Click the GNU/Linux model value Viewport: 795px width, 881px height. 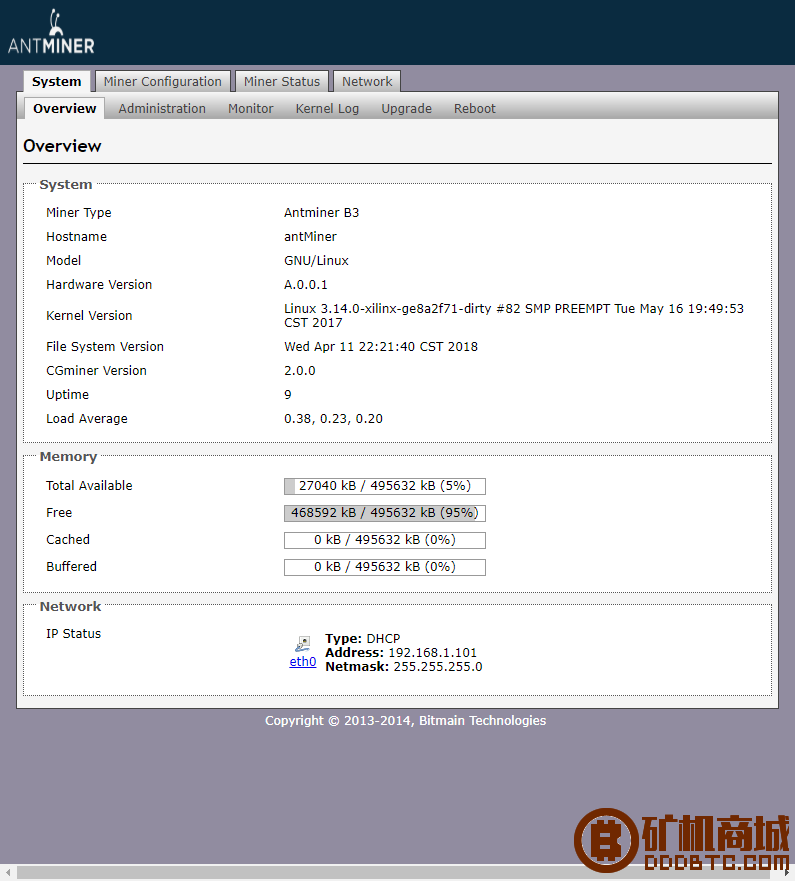point(316,261)
